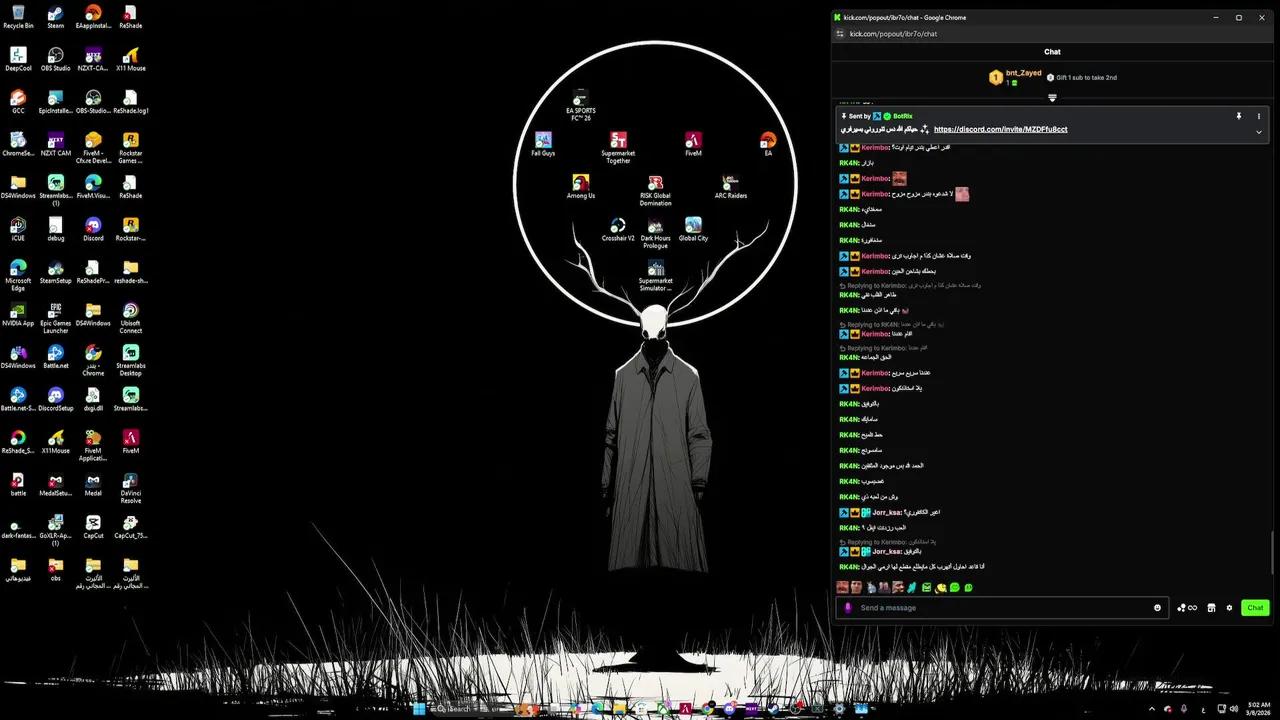Open Supermarket Simulator desktop icon
Image resolution: width=1280 pixels, height=720 pixels.
click(655, 275)
